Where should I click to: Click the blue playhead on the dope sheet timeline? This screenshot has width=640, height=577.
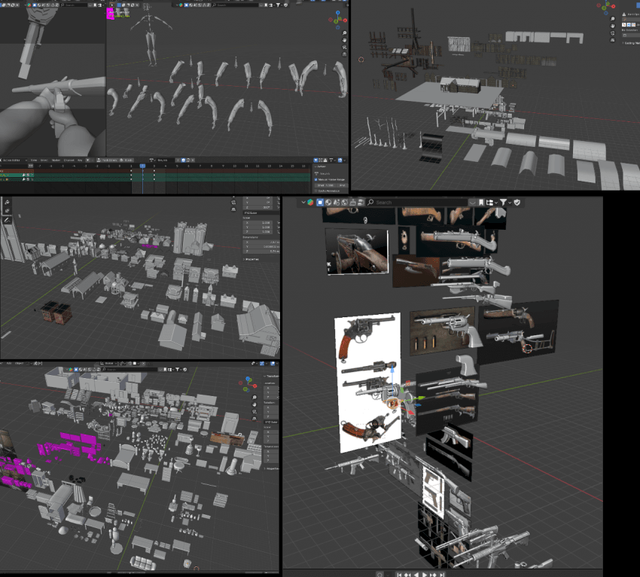pyautogui.click(x=142, y=166)
